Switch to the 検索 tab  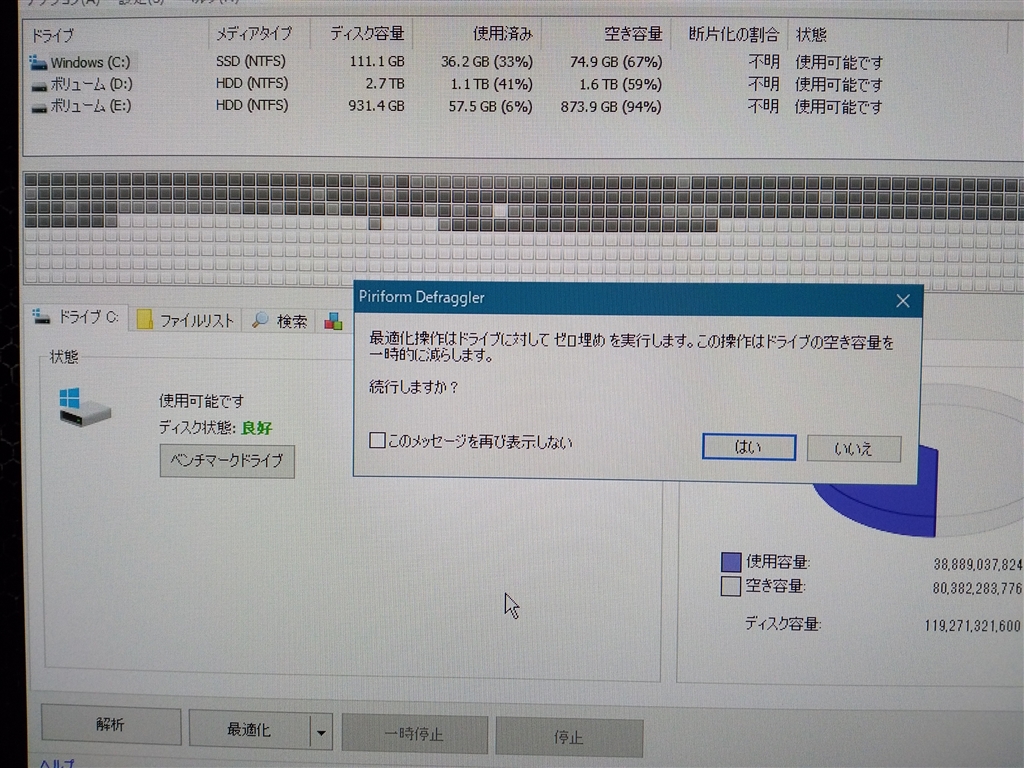[x=280, y=321]
